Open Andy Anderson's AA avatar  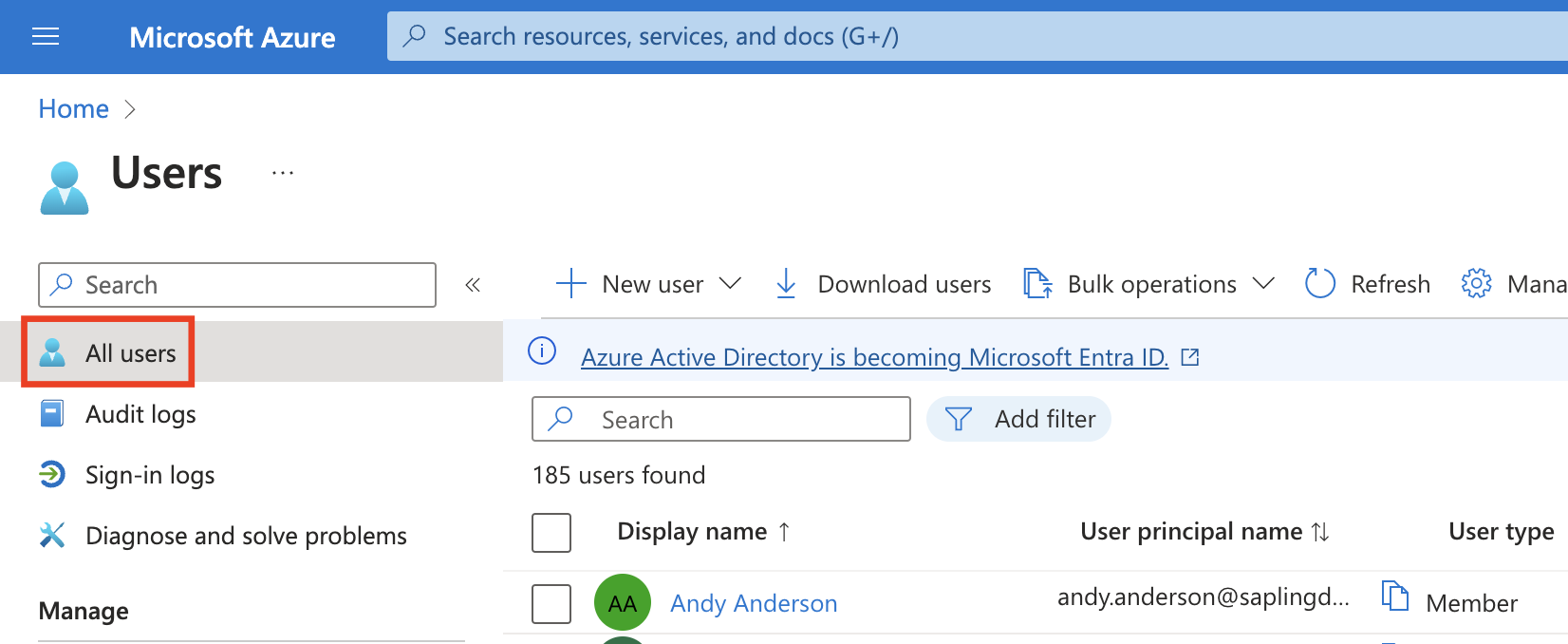[622, 603]
